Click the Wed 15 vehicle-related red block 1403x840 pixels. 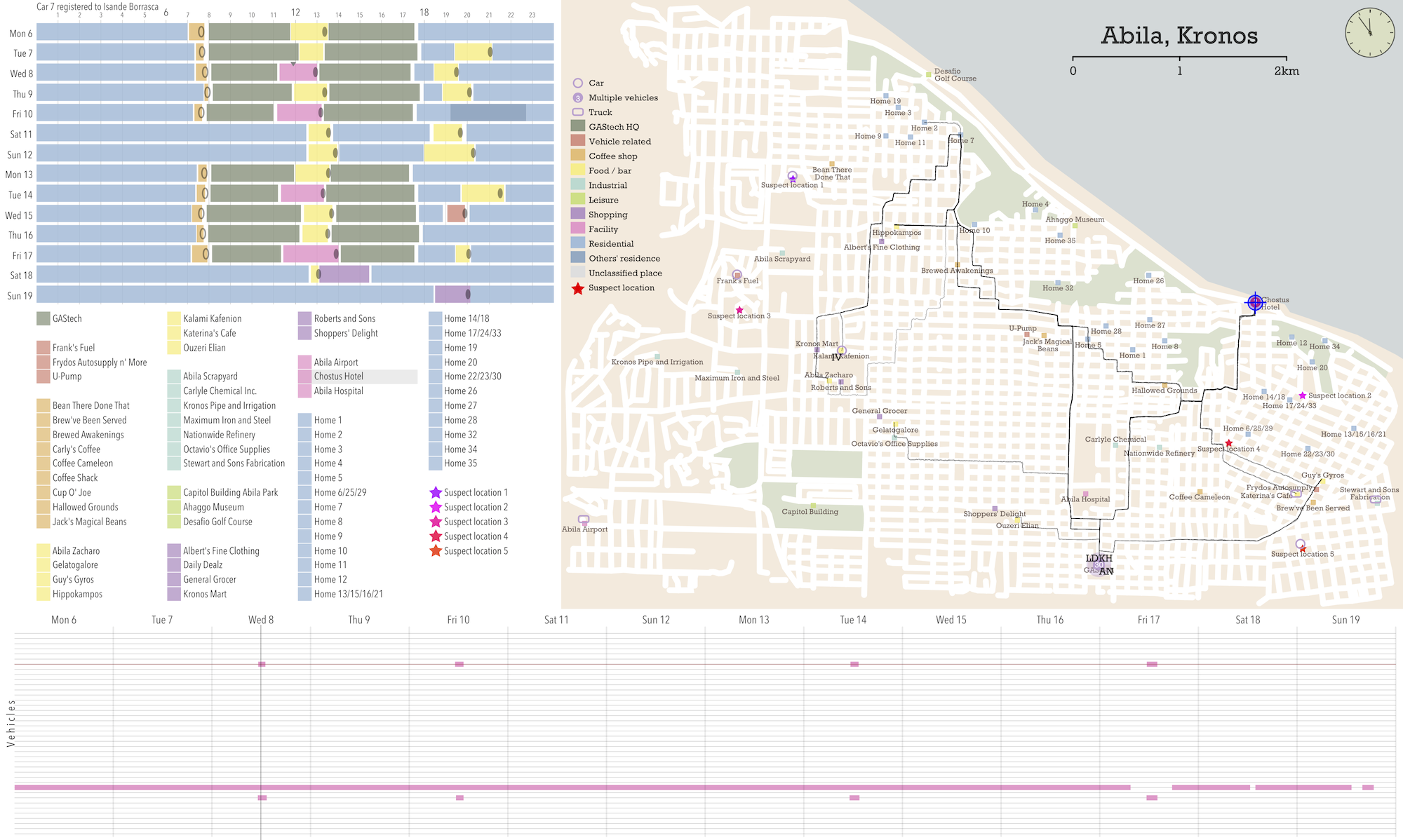click(x=455, y=214)
